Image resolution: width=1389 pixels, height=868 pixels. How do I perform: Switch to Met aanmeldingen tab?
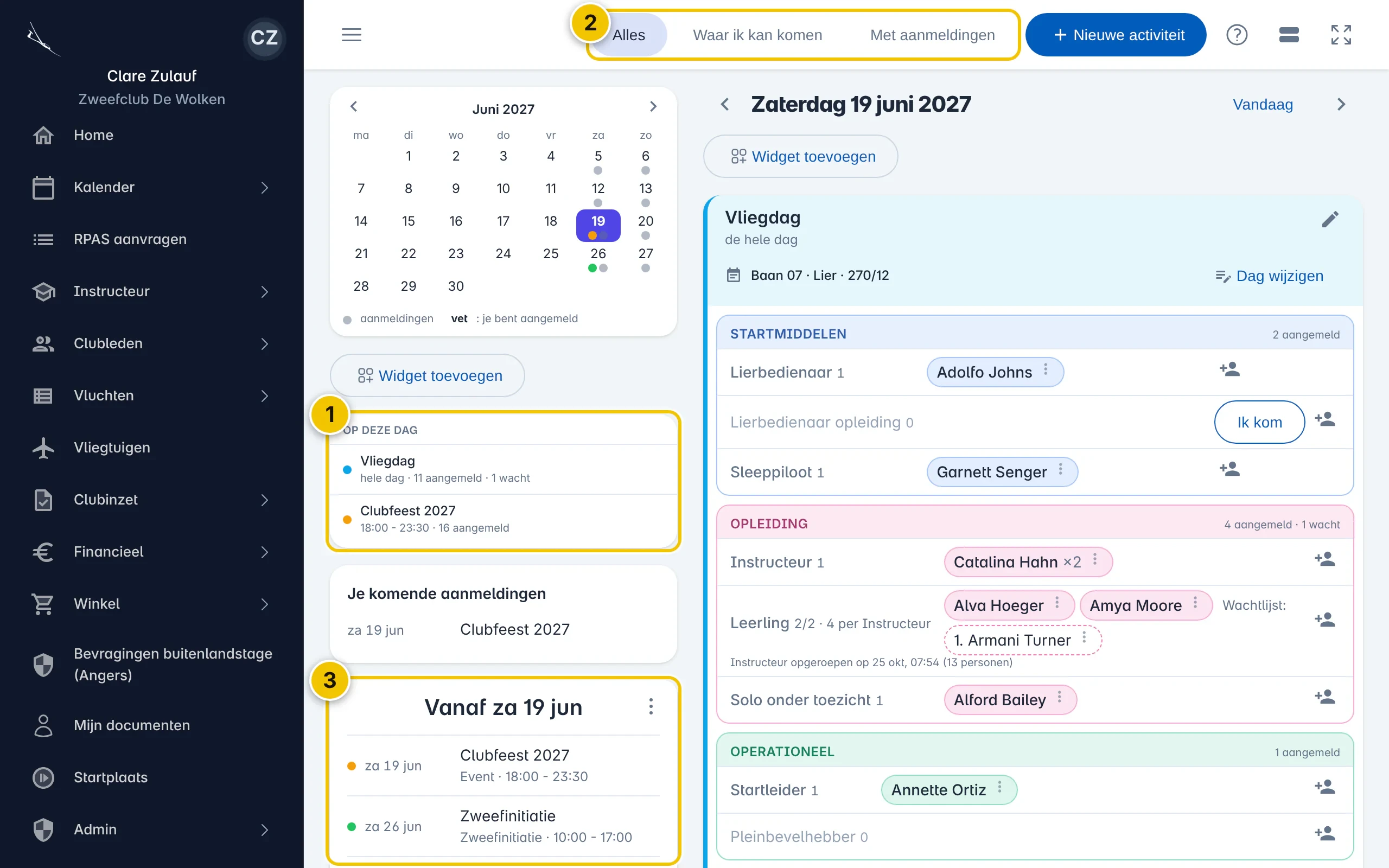click(x=932, y=35)
